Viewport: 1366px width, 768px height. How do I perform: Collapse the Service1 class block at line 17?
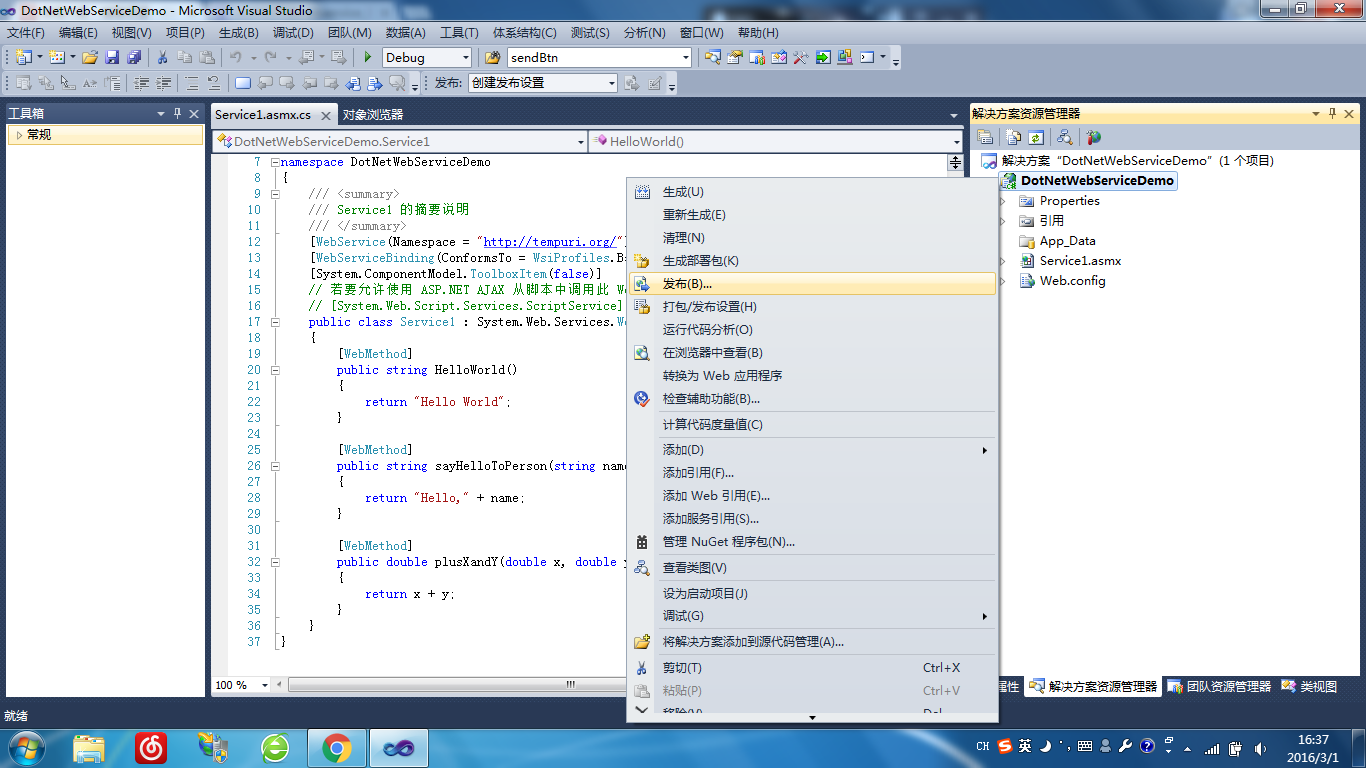[274, 322]
